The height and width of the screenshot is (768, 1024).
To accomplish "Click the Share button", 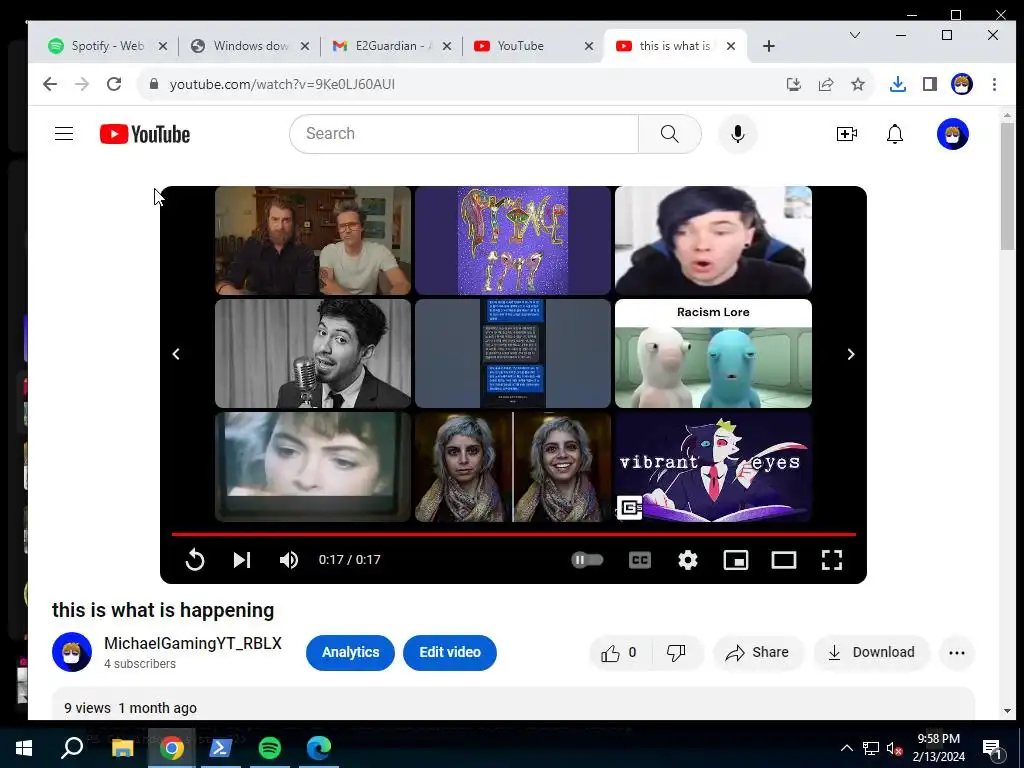I will coord(758,652).
